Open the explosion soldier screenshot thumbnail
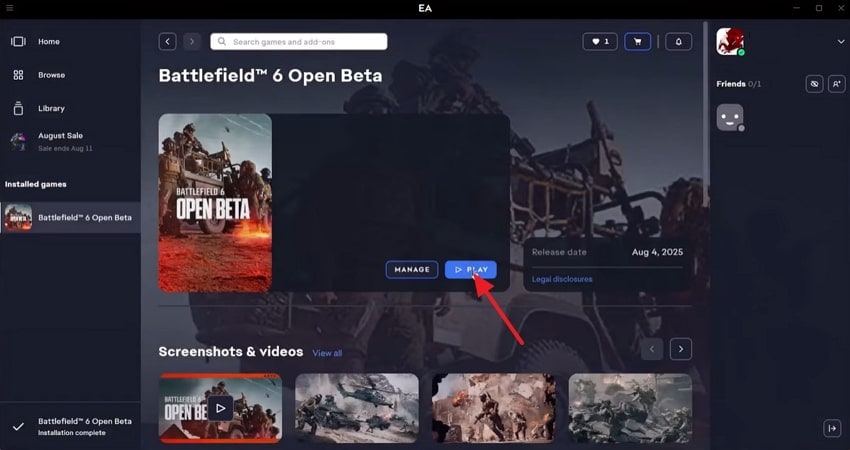 tap(493, 408)
